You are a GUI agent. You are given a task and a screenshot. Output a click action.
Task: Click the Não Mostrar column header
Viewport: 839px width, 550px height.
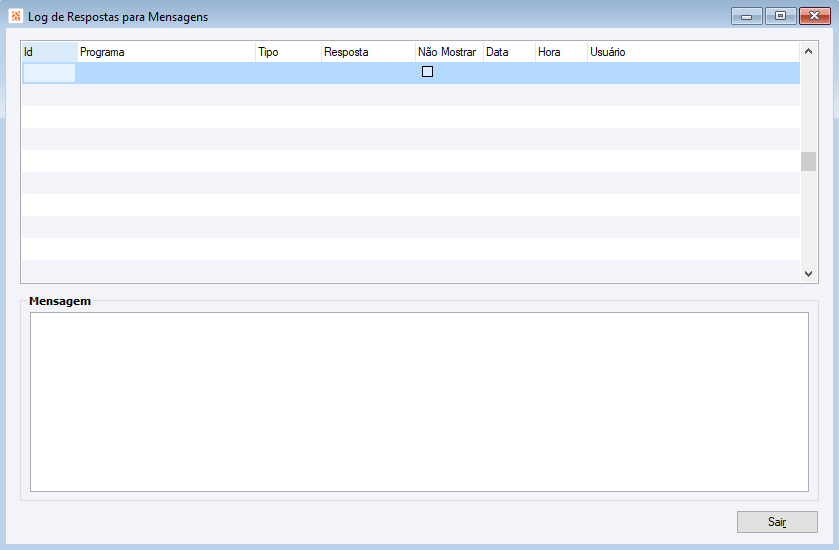click(x=449, y=52)
